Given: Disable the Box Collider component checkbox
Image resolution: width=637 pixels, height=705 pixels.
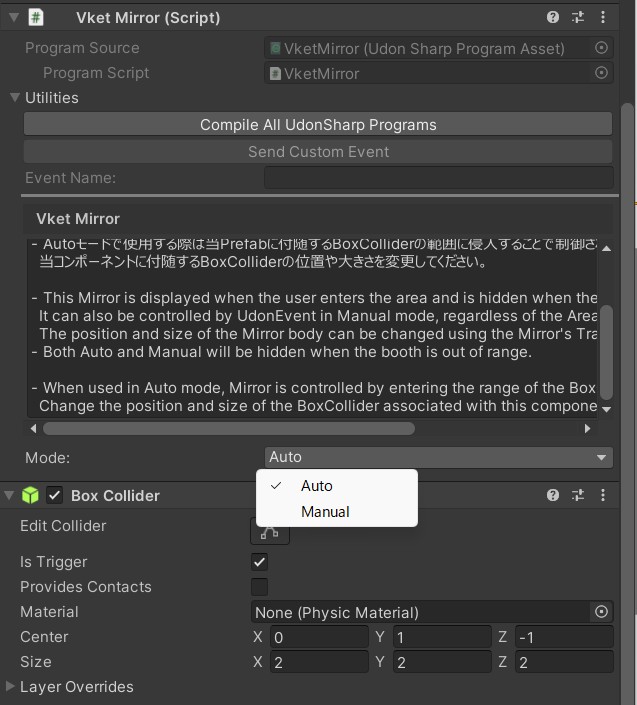Looking at the screenshot, I should (x=55, y=495).
